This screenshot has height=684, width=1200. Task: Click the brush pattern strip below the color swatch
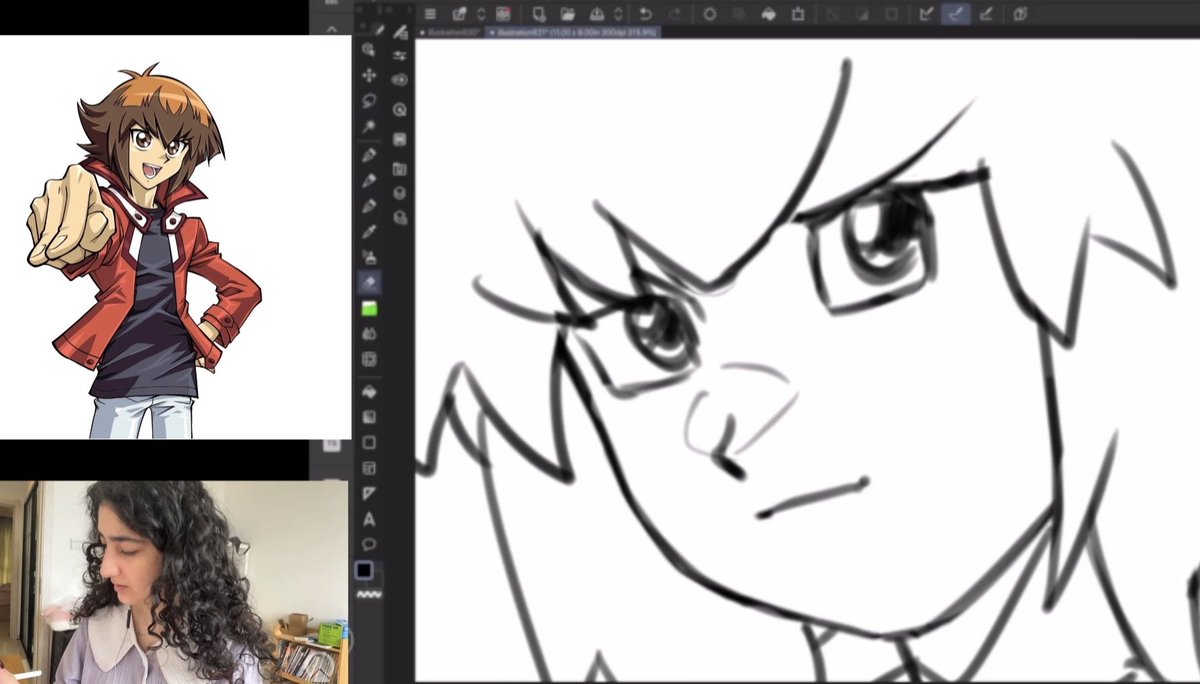coord(369,594)
